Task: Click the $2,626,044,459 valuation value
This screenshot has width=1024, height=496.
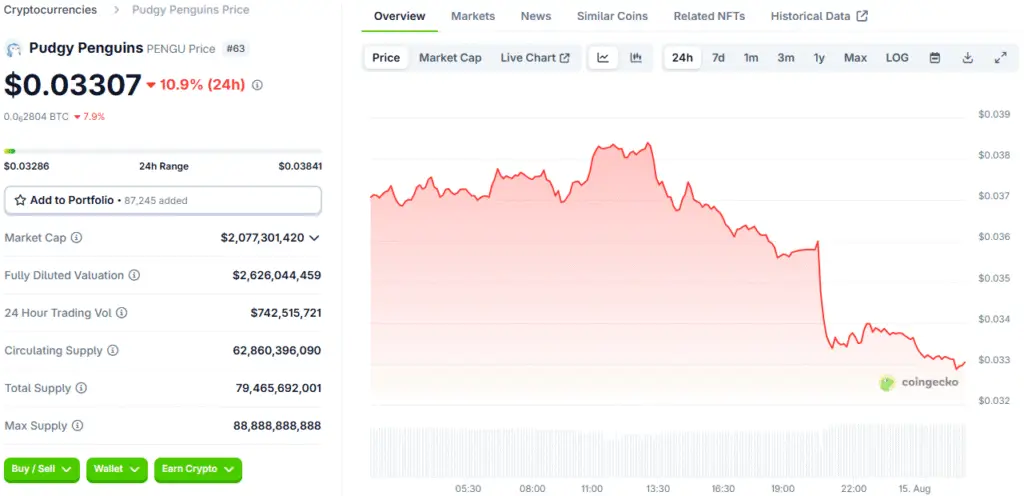Action: point(277,275)
